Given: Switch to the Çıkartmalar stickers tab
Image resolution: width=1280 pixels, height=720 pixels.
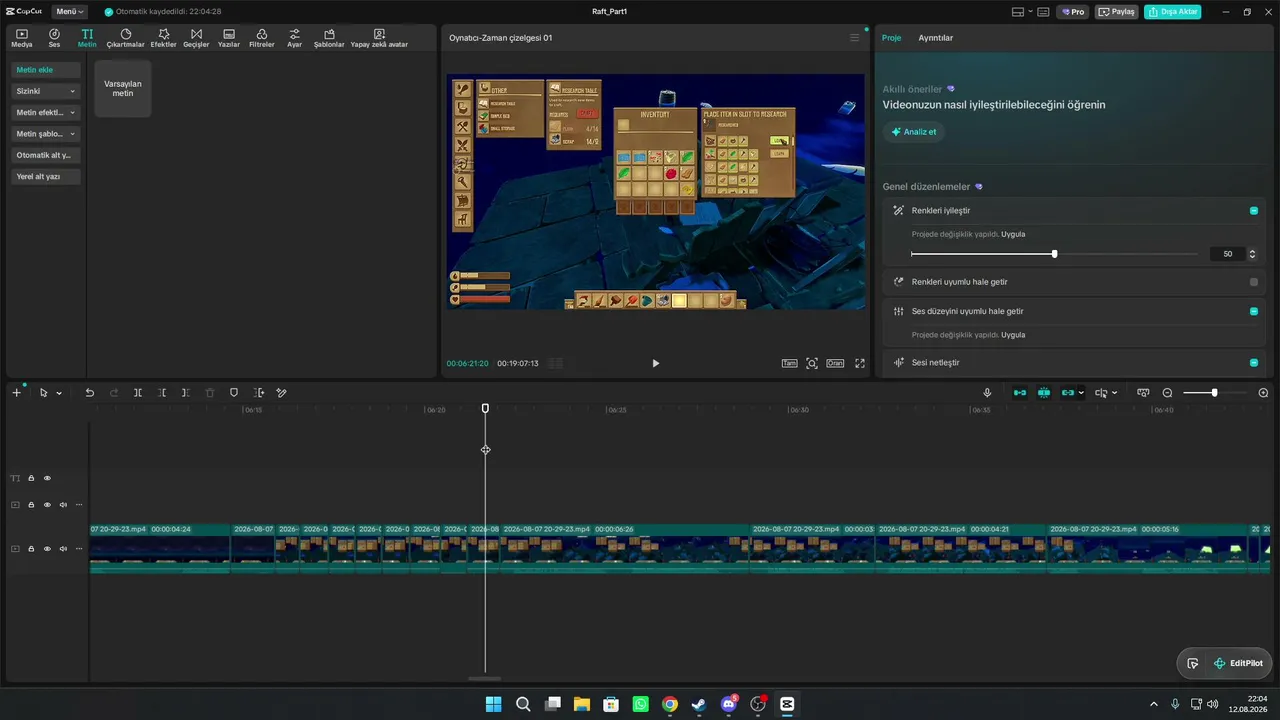Looking at the screenshot, I should pyautogui.click(x=126, y=38).
